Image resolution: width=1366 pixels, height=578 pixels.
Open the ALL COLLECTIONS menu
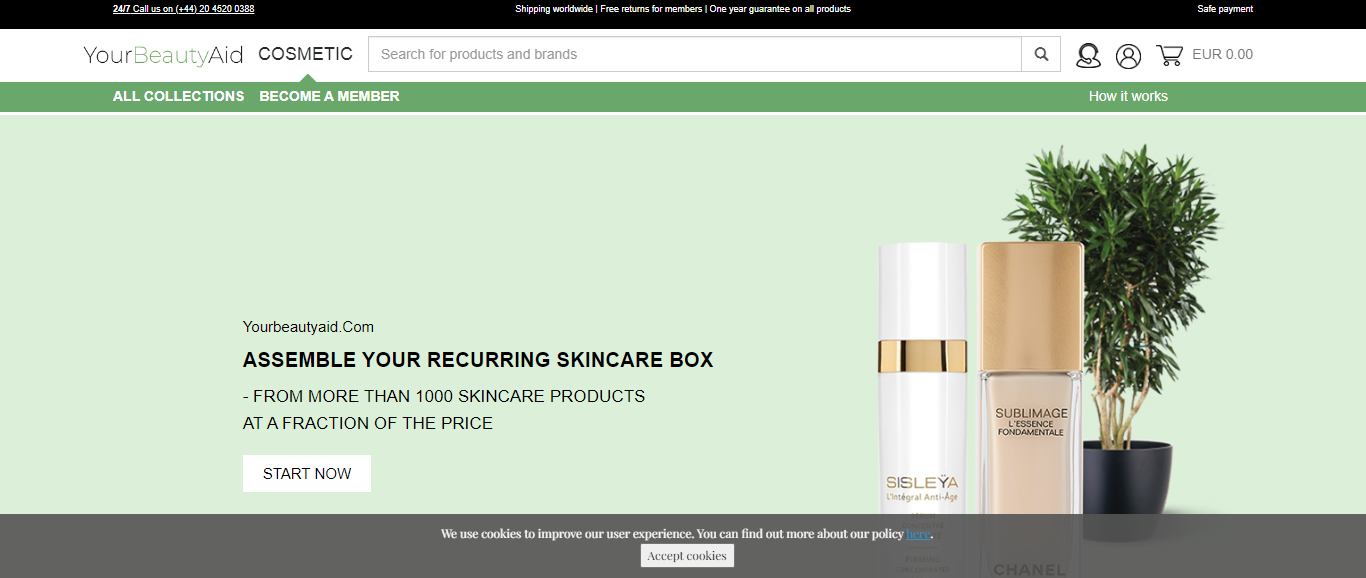(x=178, y=97)
